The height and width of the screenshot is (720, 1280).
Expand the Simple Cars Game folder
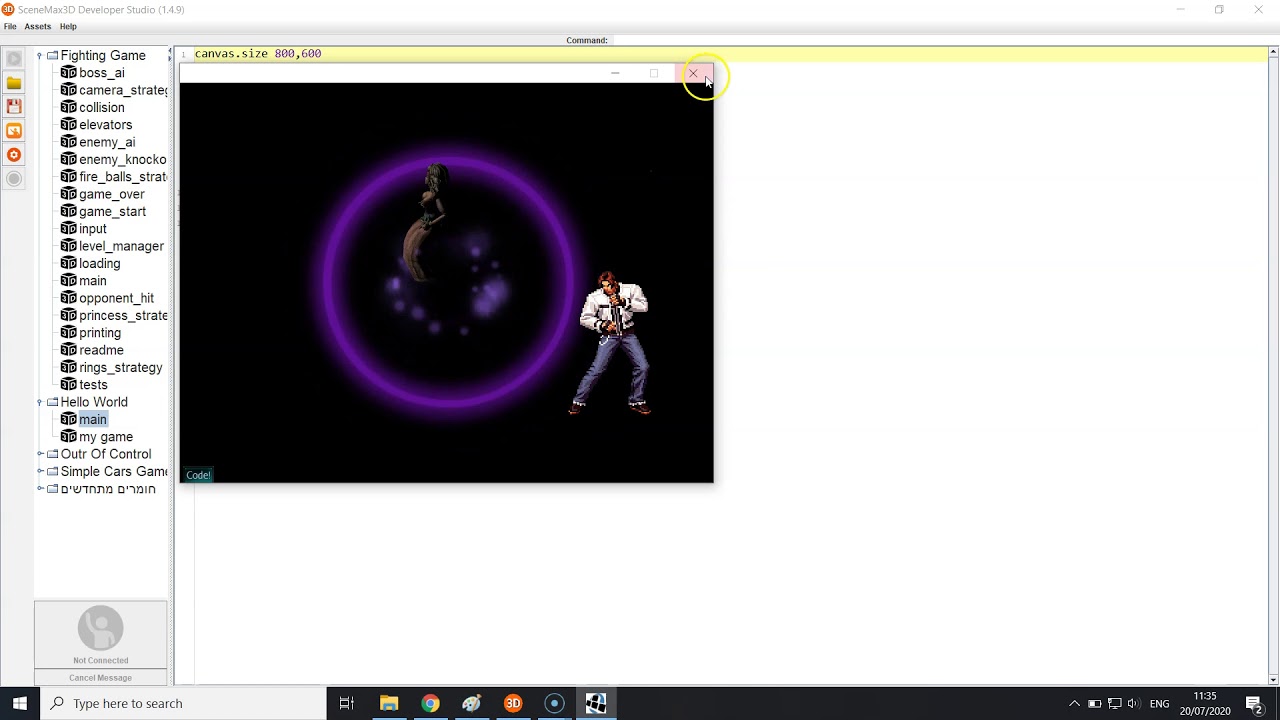(40, 471)
